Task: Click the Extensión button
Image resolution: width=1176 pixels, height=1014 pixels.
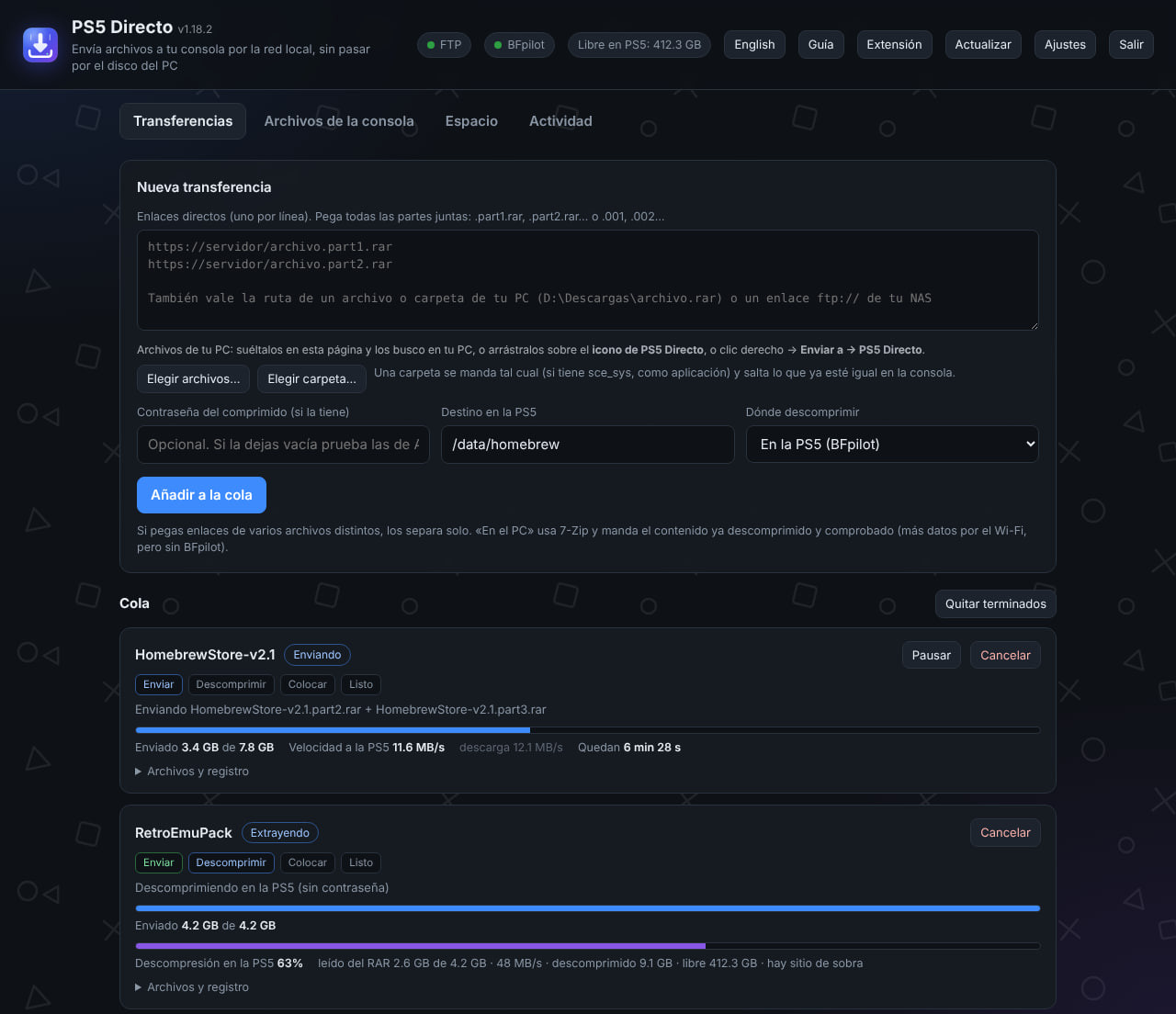Action: [x=894, y=44]
